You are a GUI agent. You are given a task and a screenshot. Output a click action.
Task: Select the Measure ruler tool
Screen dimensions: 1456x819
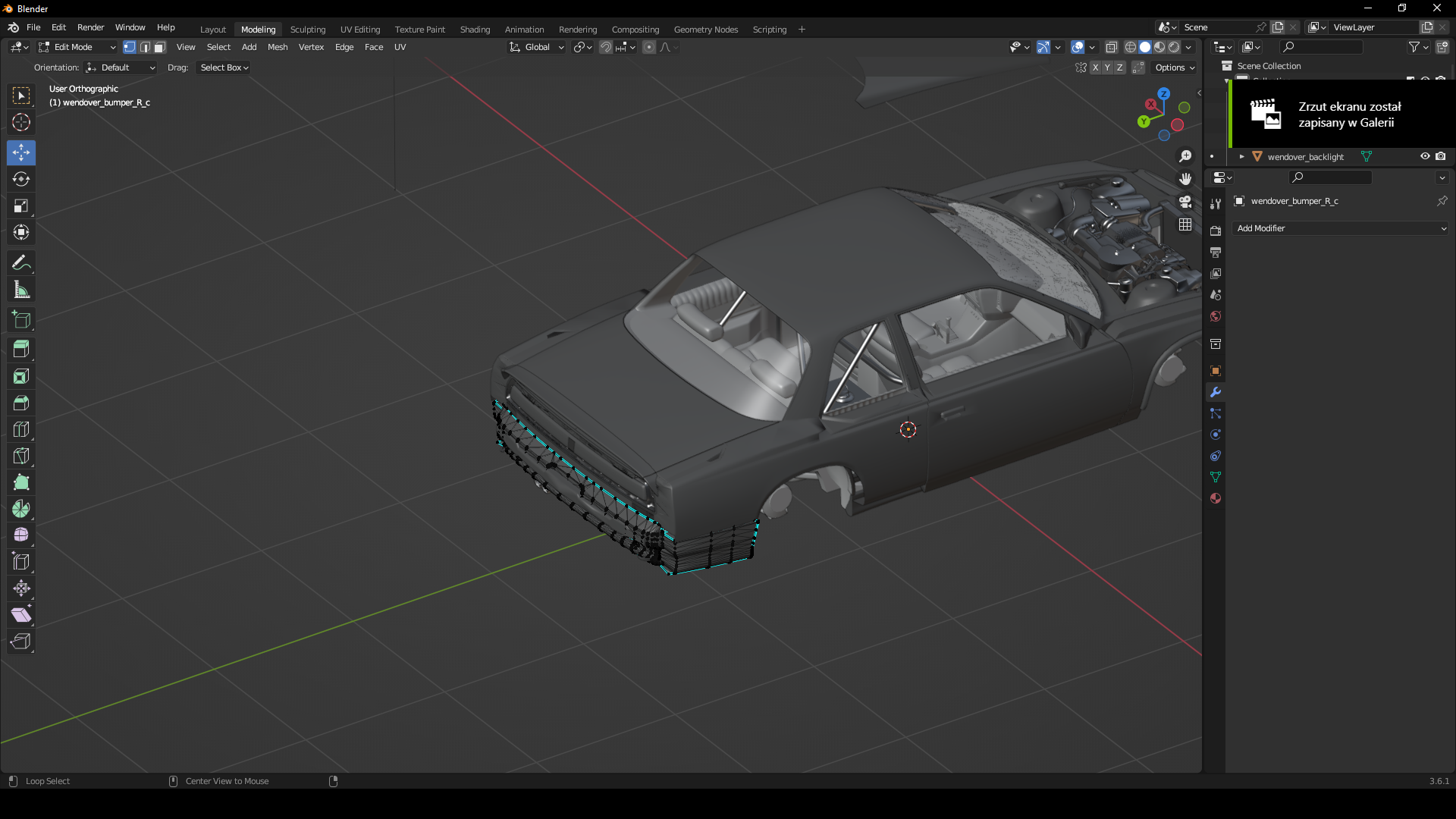click(21, 290)
